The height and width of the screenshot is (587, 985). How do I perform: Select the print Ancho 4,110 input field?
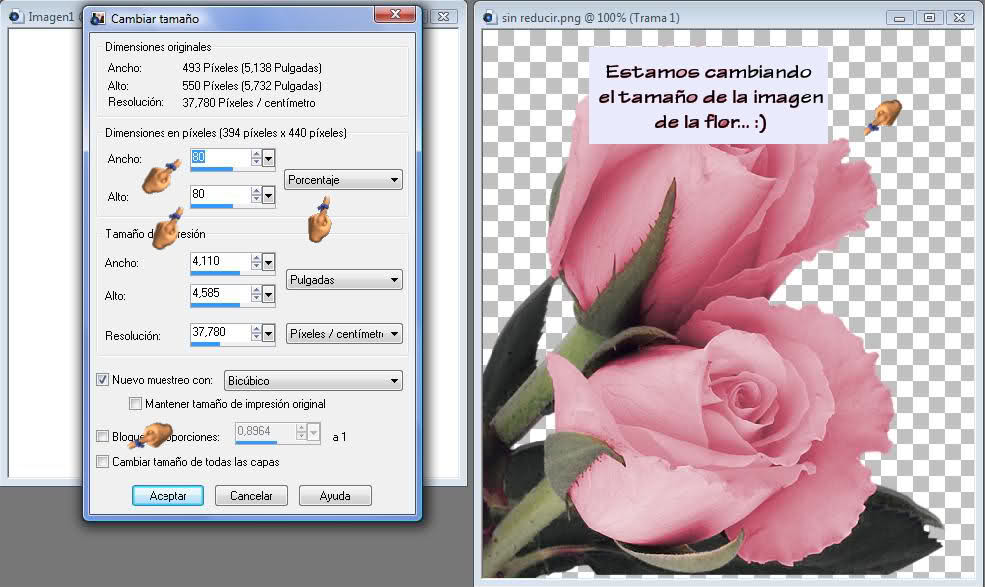tap(220, 261)
